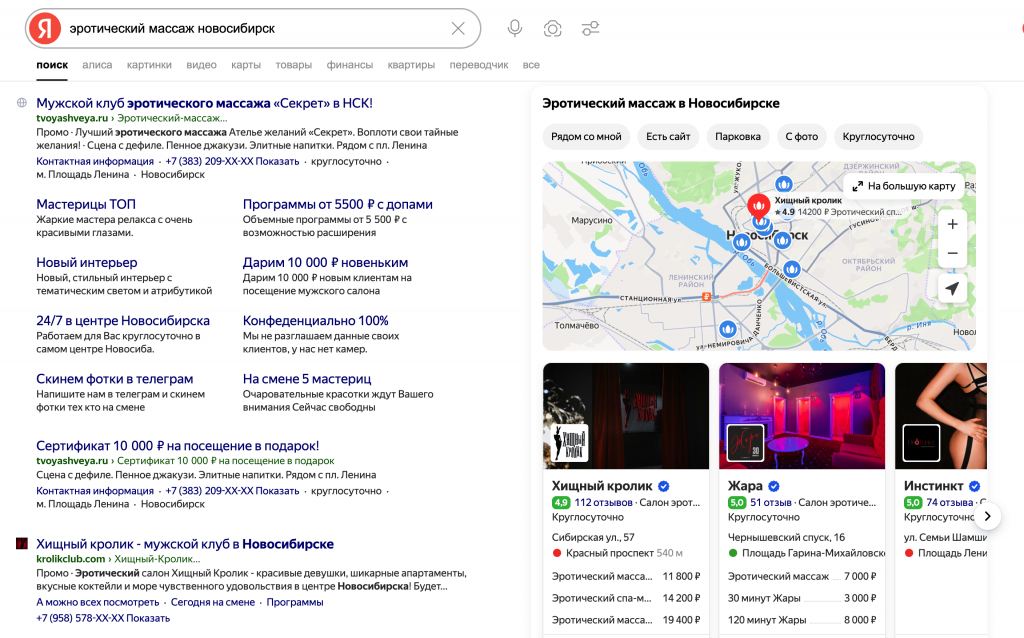Clear the search query with X icon
This screenshot has width=1024, height=638.
(x=458, y=28)
